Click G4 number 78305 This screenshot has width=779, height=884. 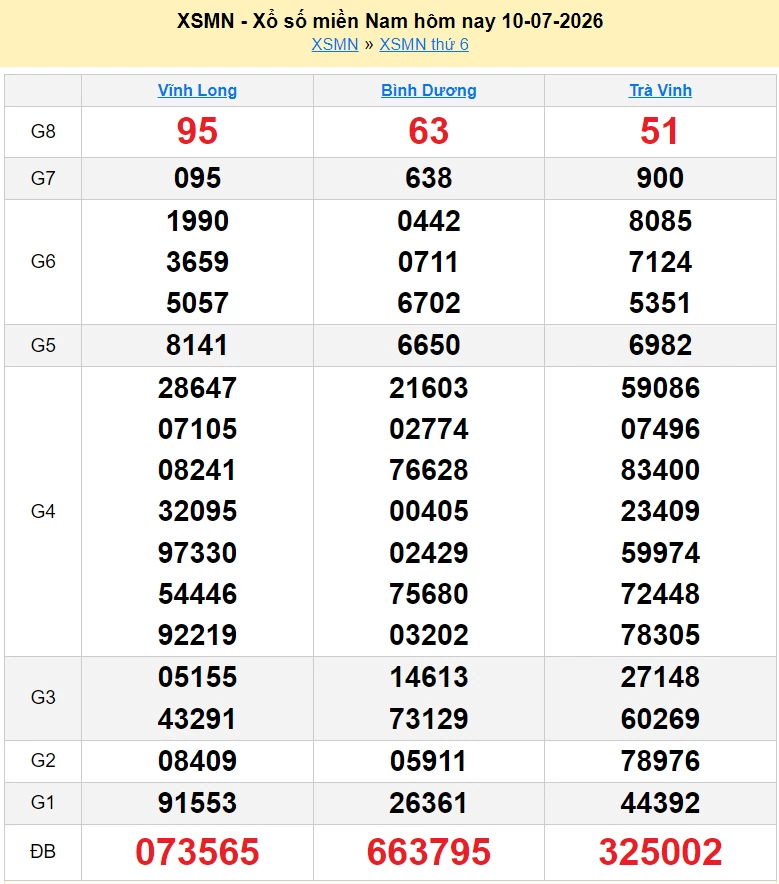pos(660,635)
